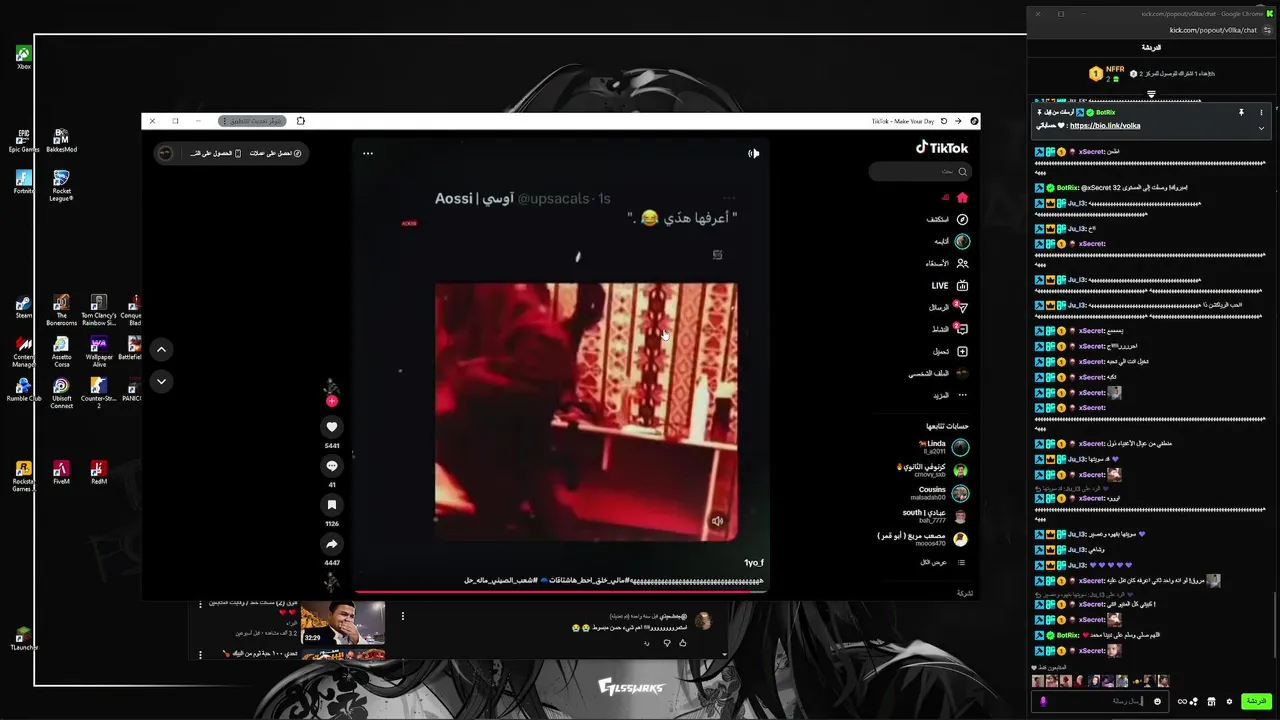Screen dimensions: 1280x720
Task: Bookmark the TikTok video
Action: (332, 505)
